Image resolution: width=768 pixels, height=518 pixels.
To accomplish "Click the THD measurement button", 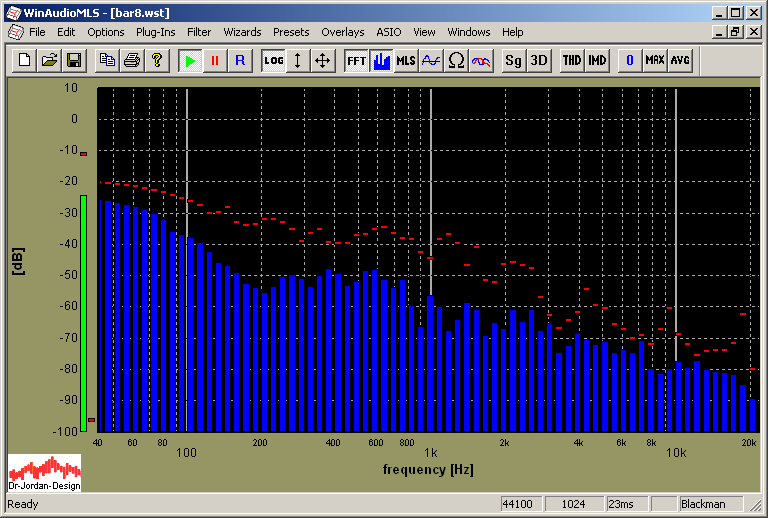I will click(572, 60).
